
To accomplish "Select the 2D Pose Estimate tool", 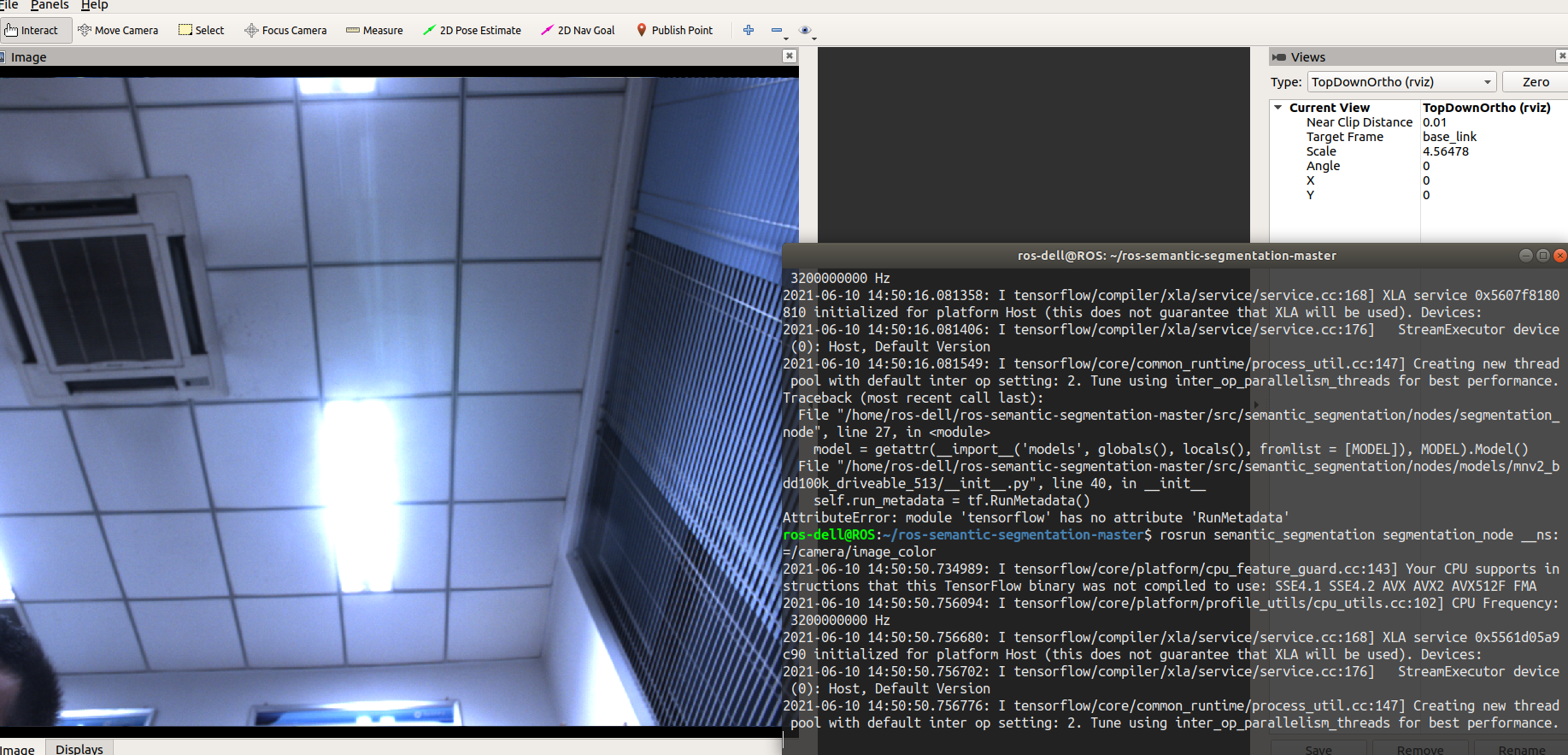I will (472, 30).
